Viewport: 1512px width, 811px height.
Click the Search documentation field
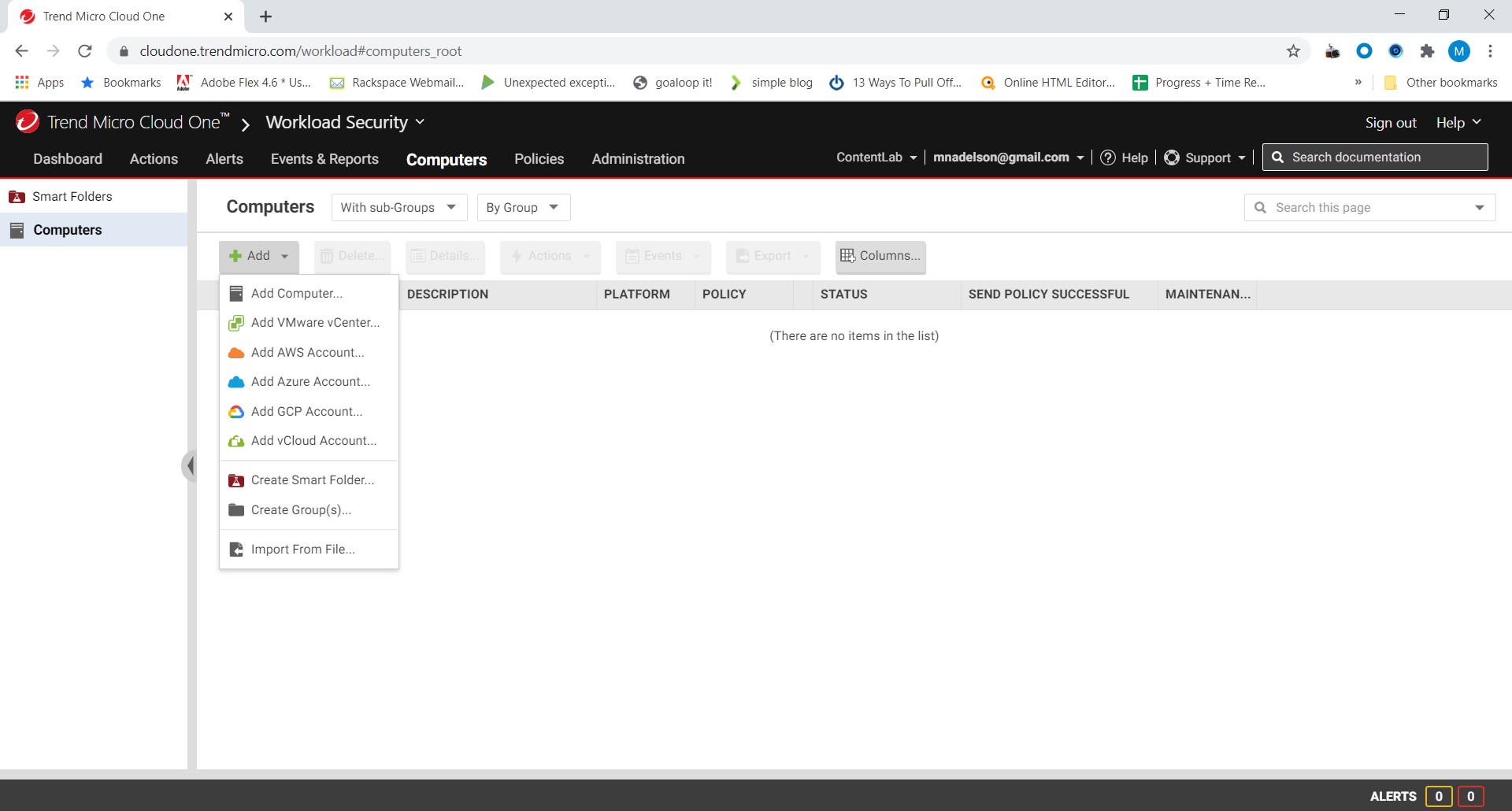point(1375,157)
